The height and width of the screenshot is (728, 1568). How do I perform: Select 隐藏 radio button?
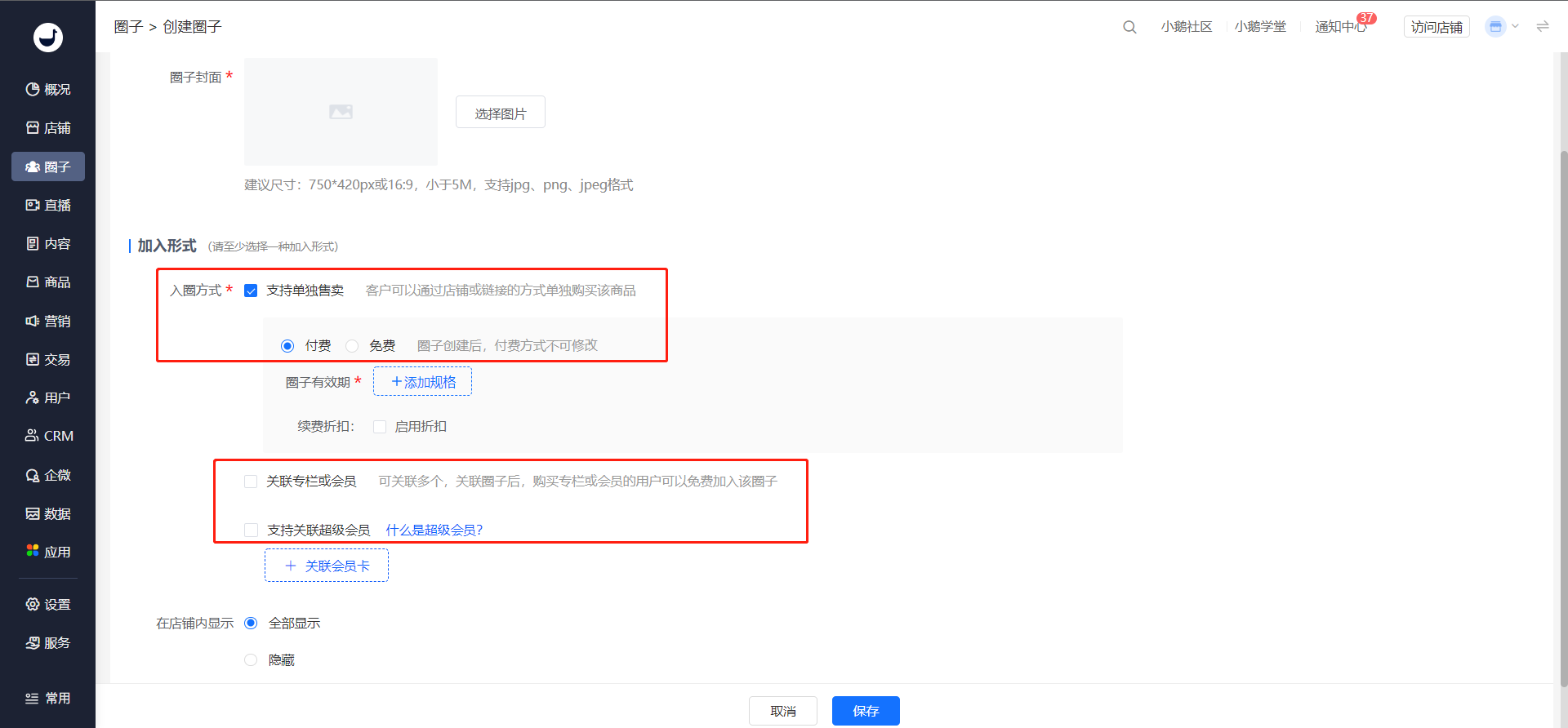251,659
